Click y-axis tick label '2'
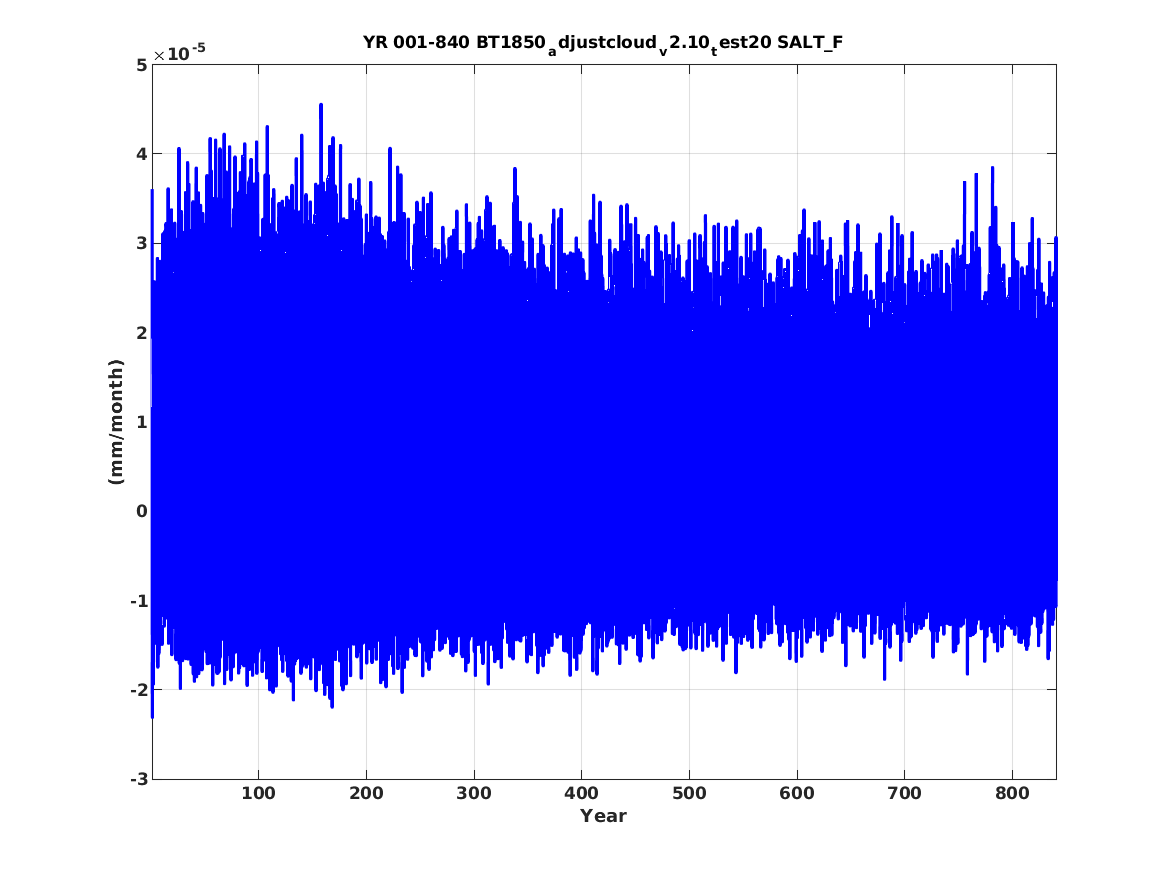The height and width of the screenshot is (875, 1167). [x=141, y=333]
